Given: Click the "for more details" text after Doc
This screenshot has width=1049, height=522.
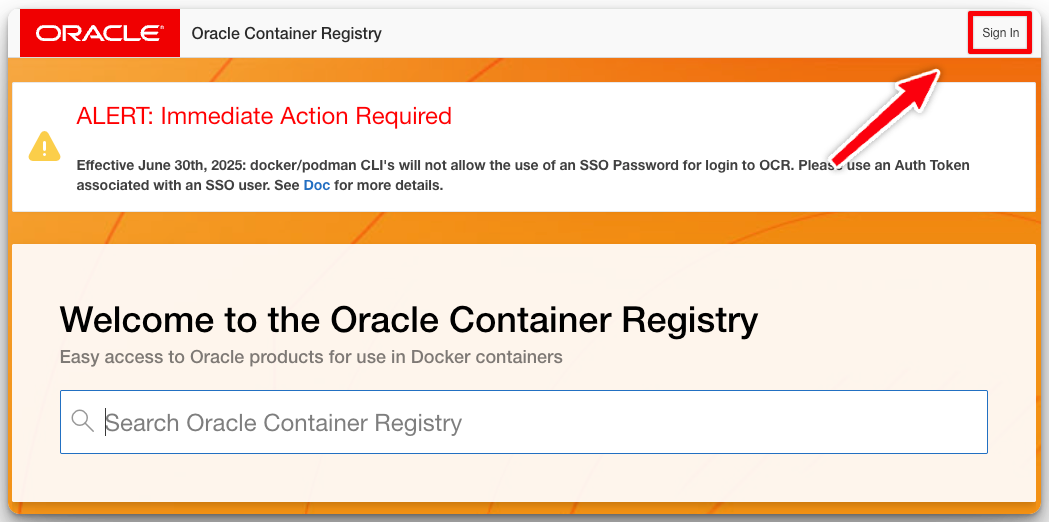Looking at the screenshot, I should point(388,185).
